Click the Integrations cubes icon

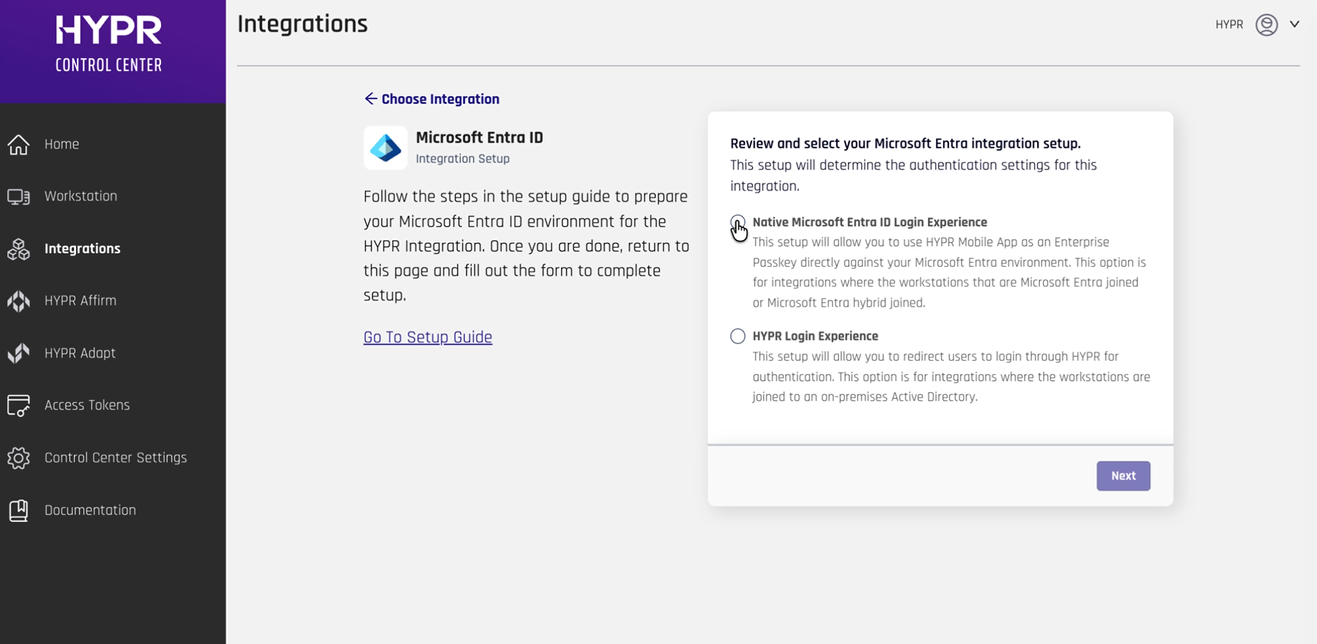click(x=19, y=249)
